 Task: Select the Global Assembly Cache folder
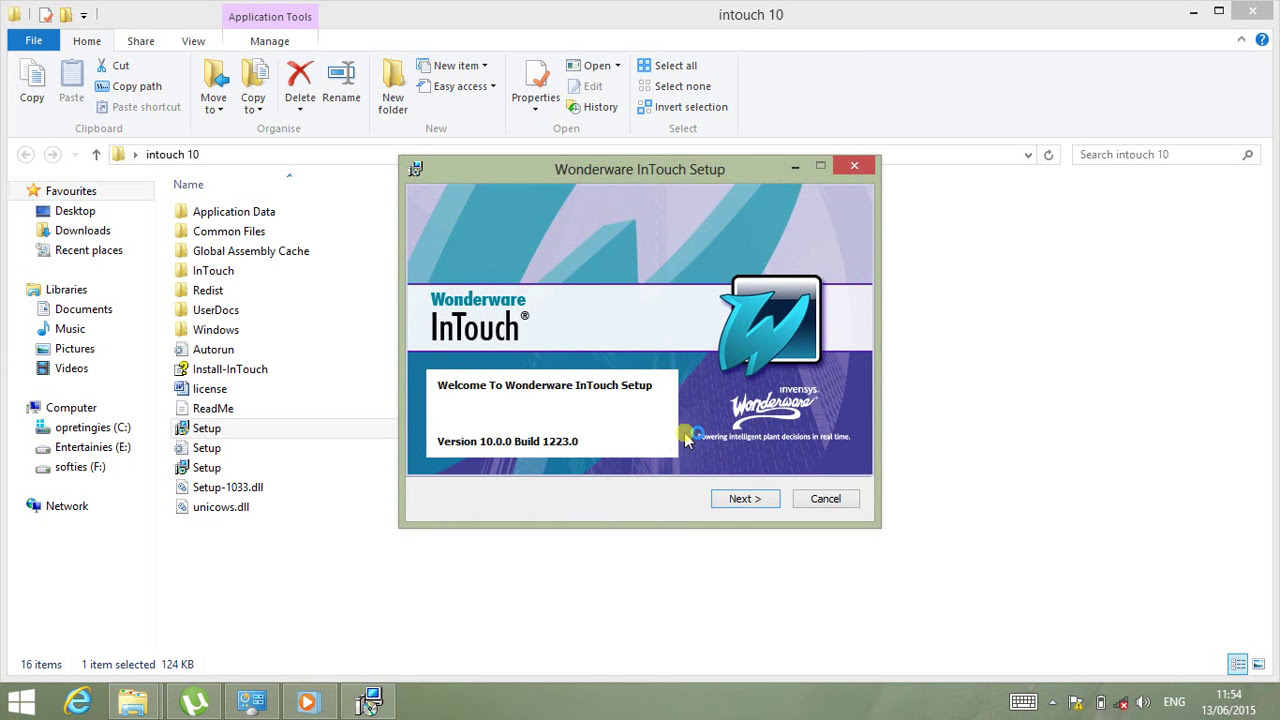pyautogui.click(x=250, y=251)
